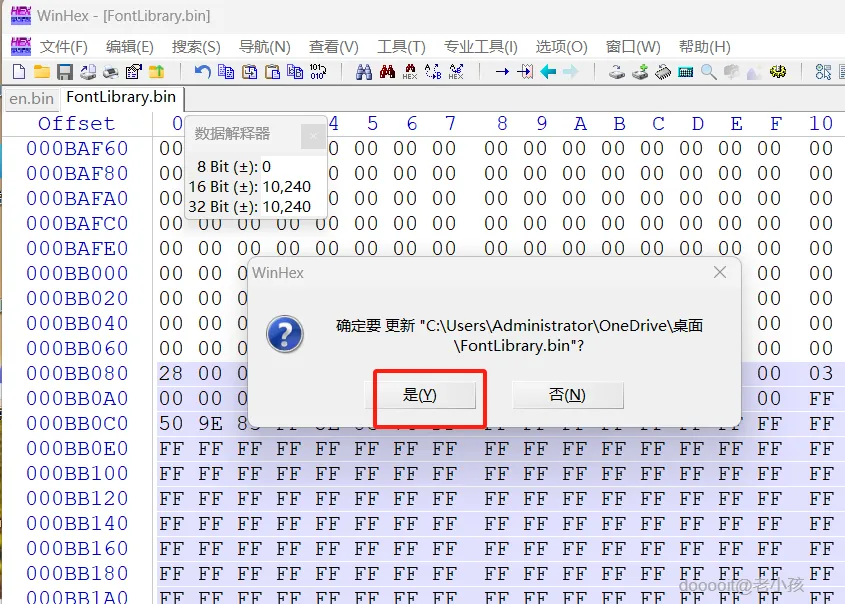Select offset row 000BAF60
Viewport: 845px width, 604px height.
tap(77, 149)
